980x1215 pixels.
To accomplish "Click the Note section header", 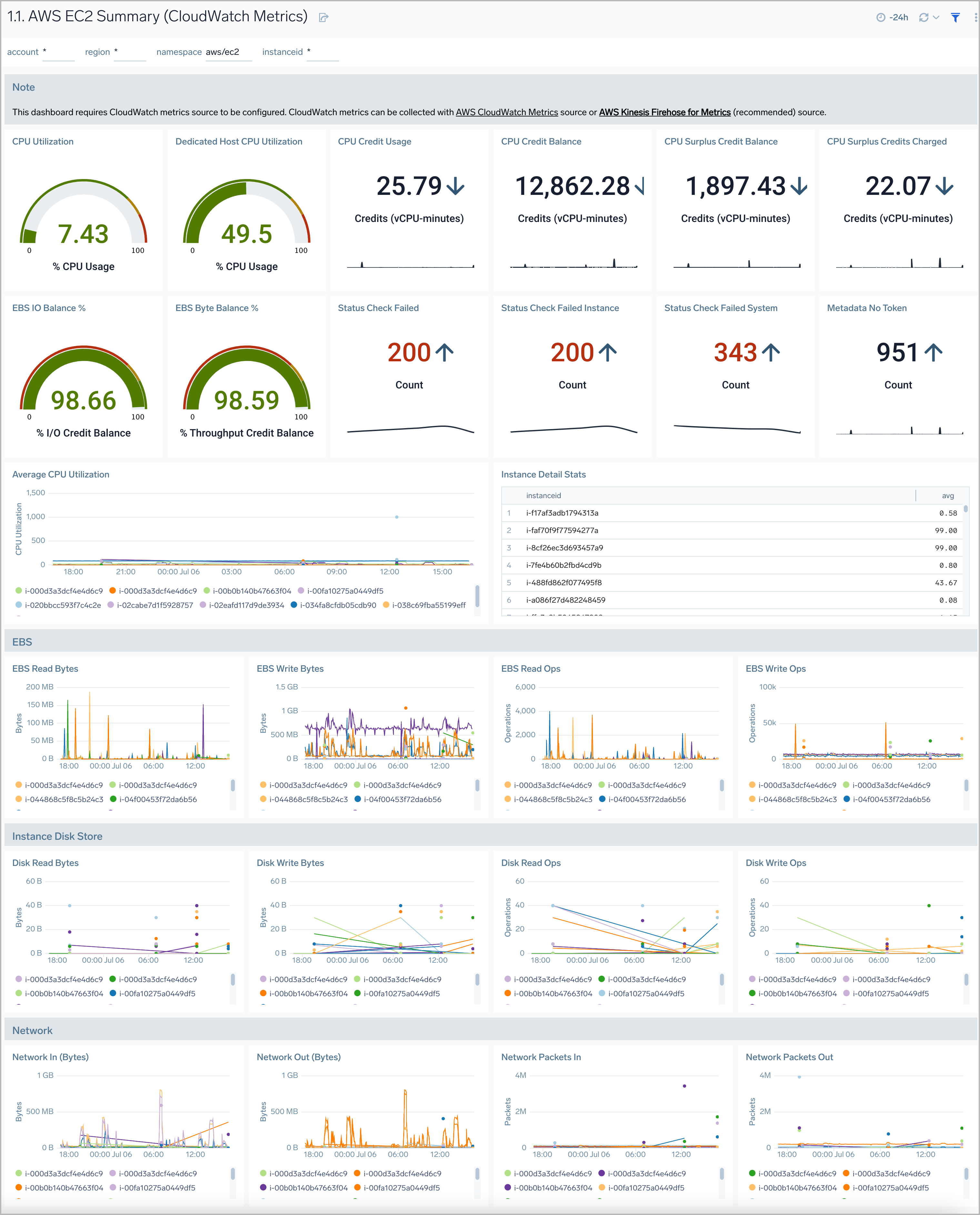I will click(24, 87).
